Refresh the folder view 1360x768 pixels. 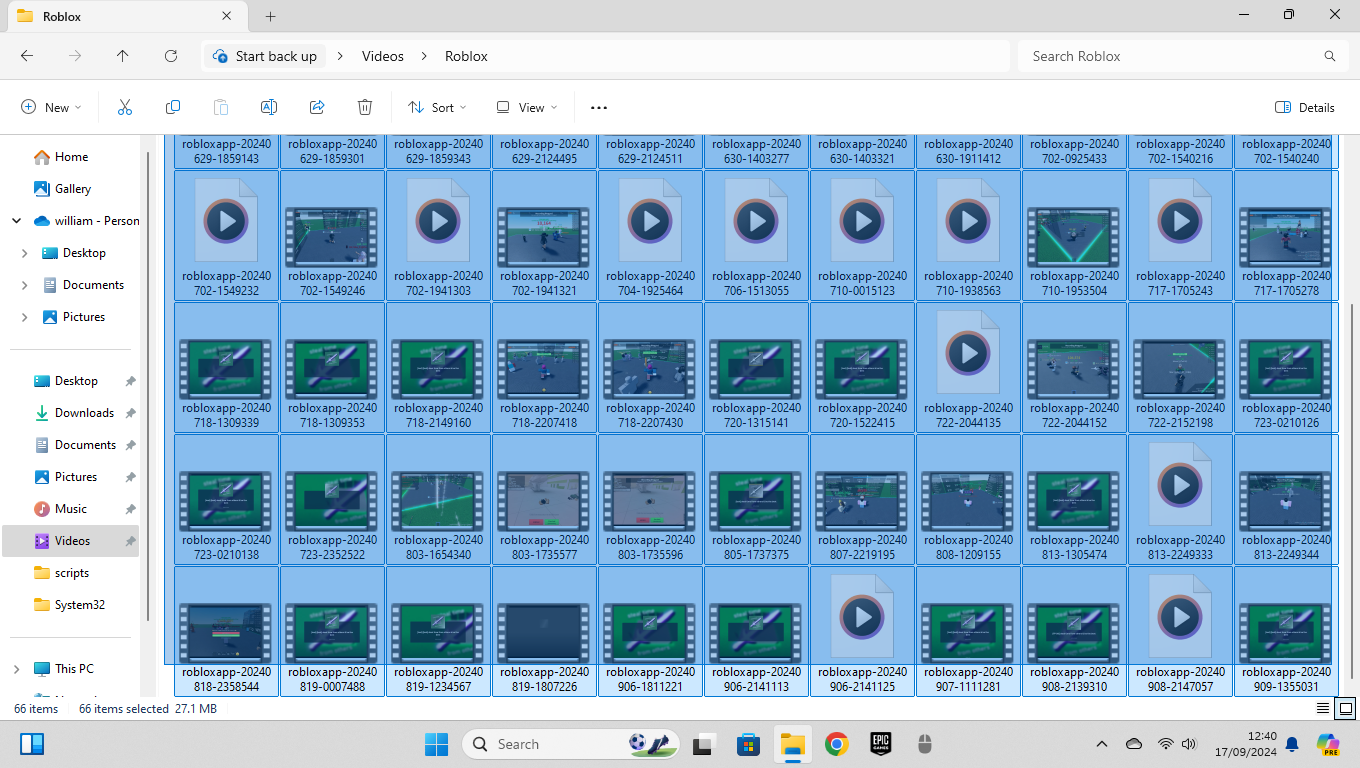tap(171, 56)
